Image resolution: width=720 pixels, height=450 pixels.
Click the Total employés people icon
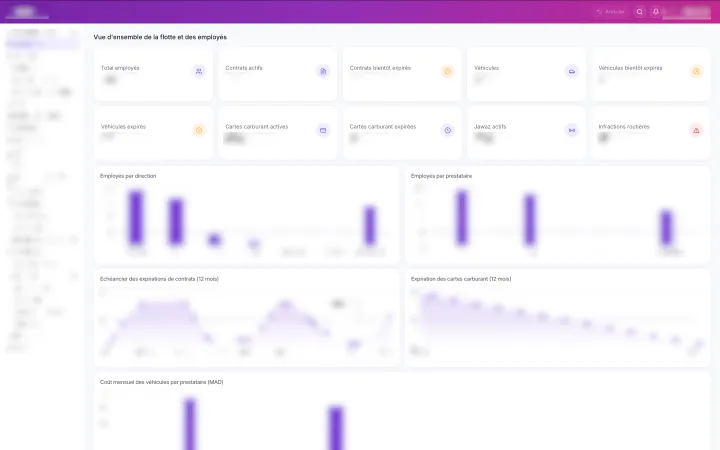[199, 72]
